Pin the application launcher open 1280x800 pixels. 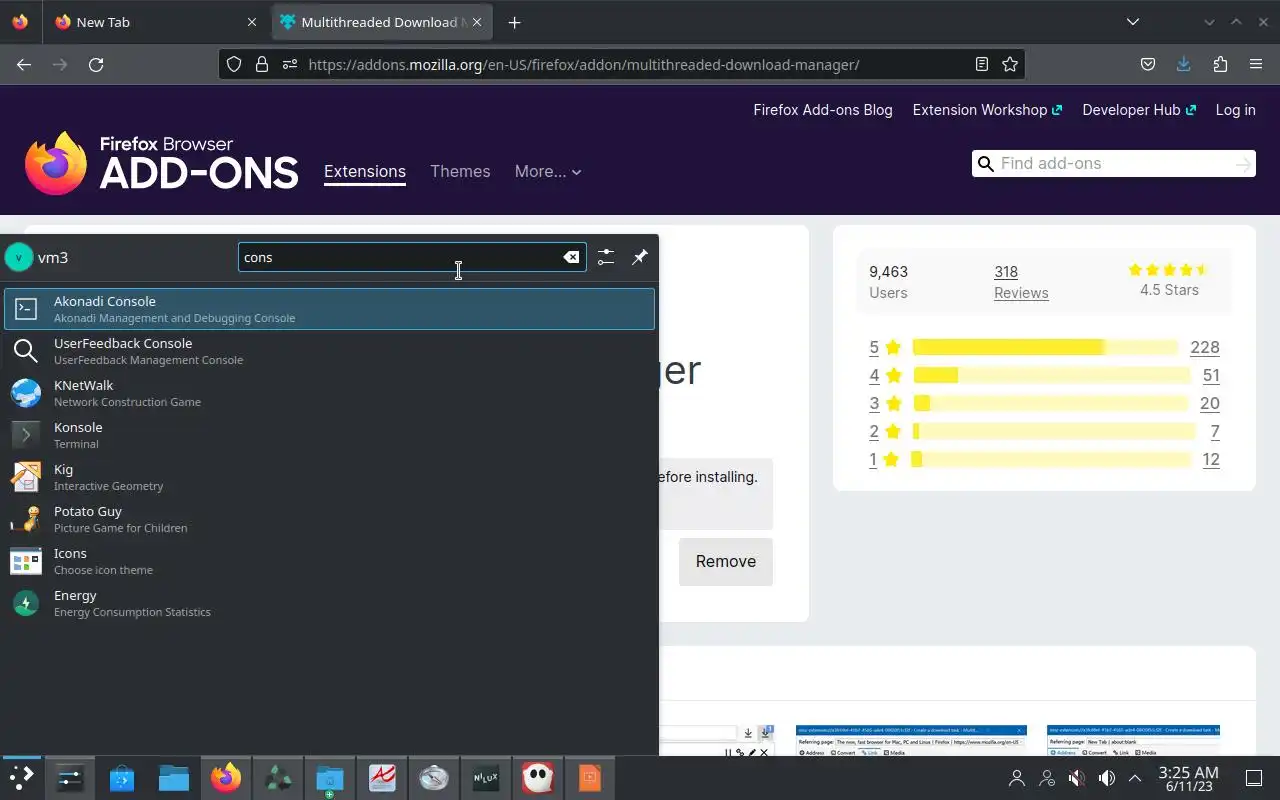pyautogui.click(x=640, y=257)
